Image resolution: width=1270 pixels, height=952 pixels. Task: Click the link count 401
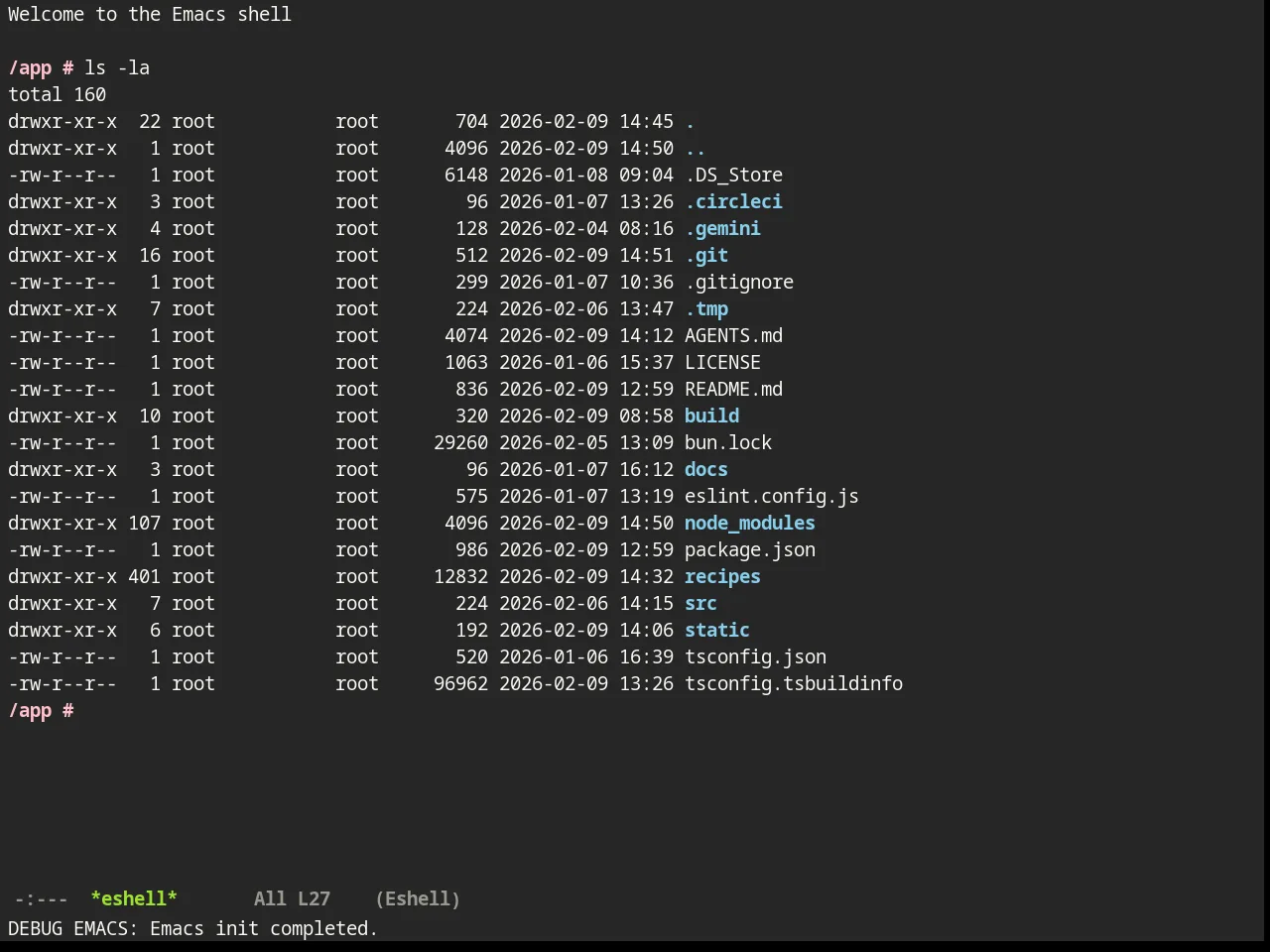[144, 576]
